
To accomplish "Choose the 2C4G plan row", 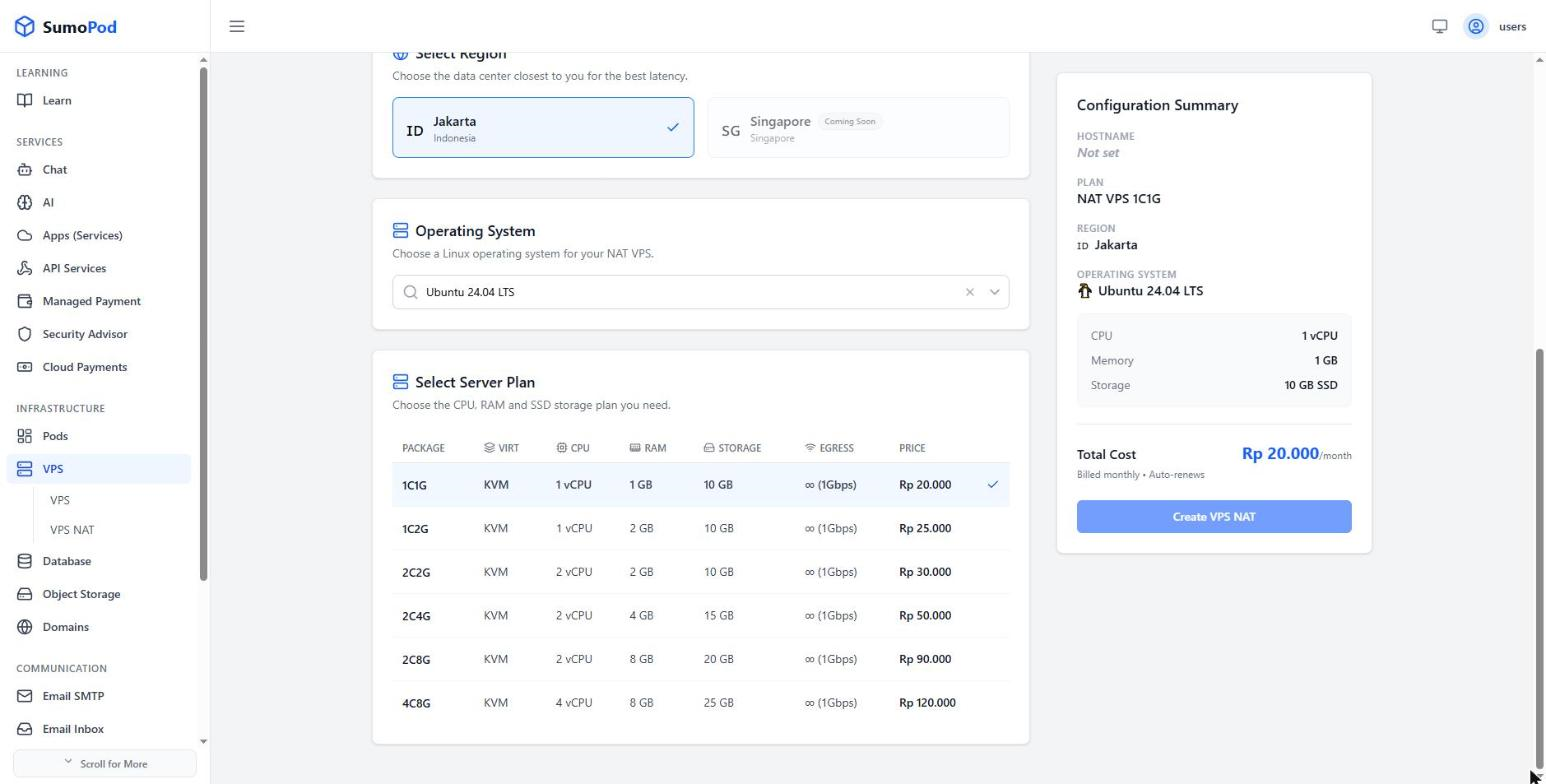I will pyautogui.click(x=701, y=616).
